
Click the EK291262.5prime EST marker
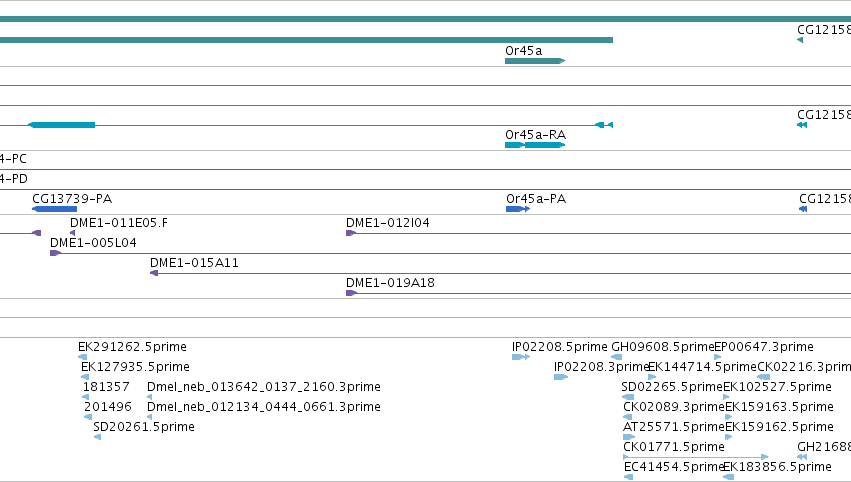click(82, 357)
